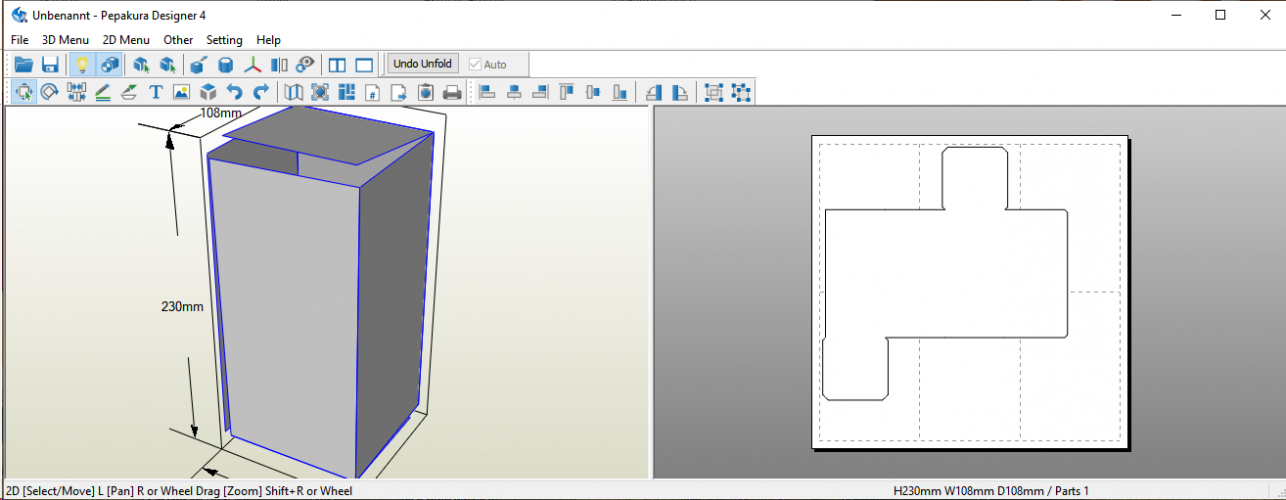Click the gray 3D cube icon
The height and width of the screenshot is (500, 1286).
(x=208, y=92)
